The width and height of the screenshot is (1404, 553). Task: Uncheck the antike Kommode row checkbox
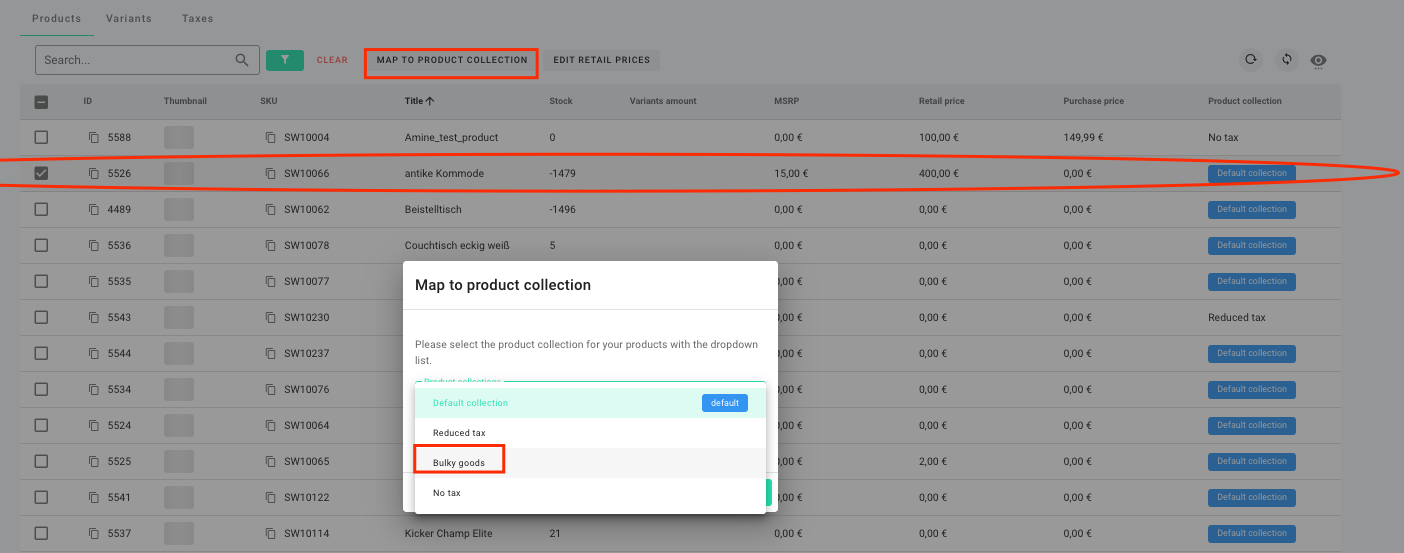pos(41,173)
